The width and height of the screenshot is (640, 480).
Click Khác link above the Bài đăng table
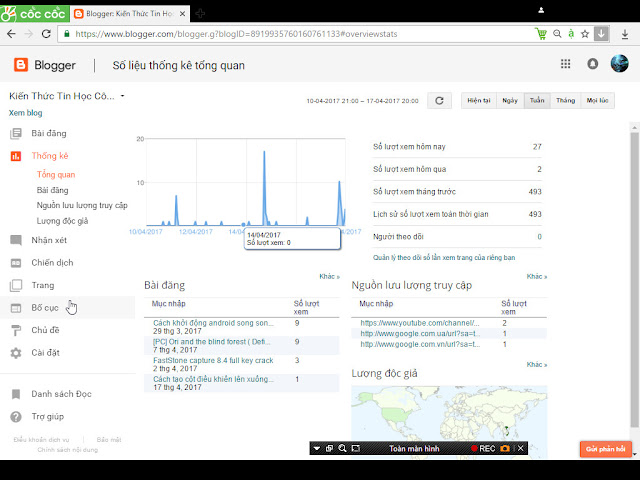pos(329,277)
